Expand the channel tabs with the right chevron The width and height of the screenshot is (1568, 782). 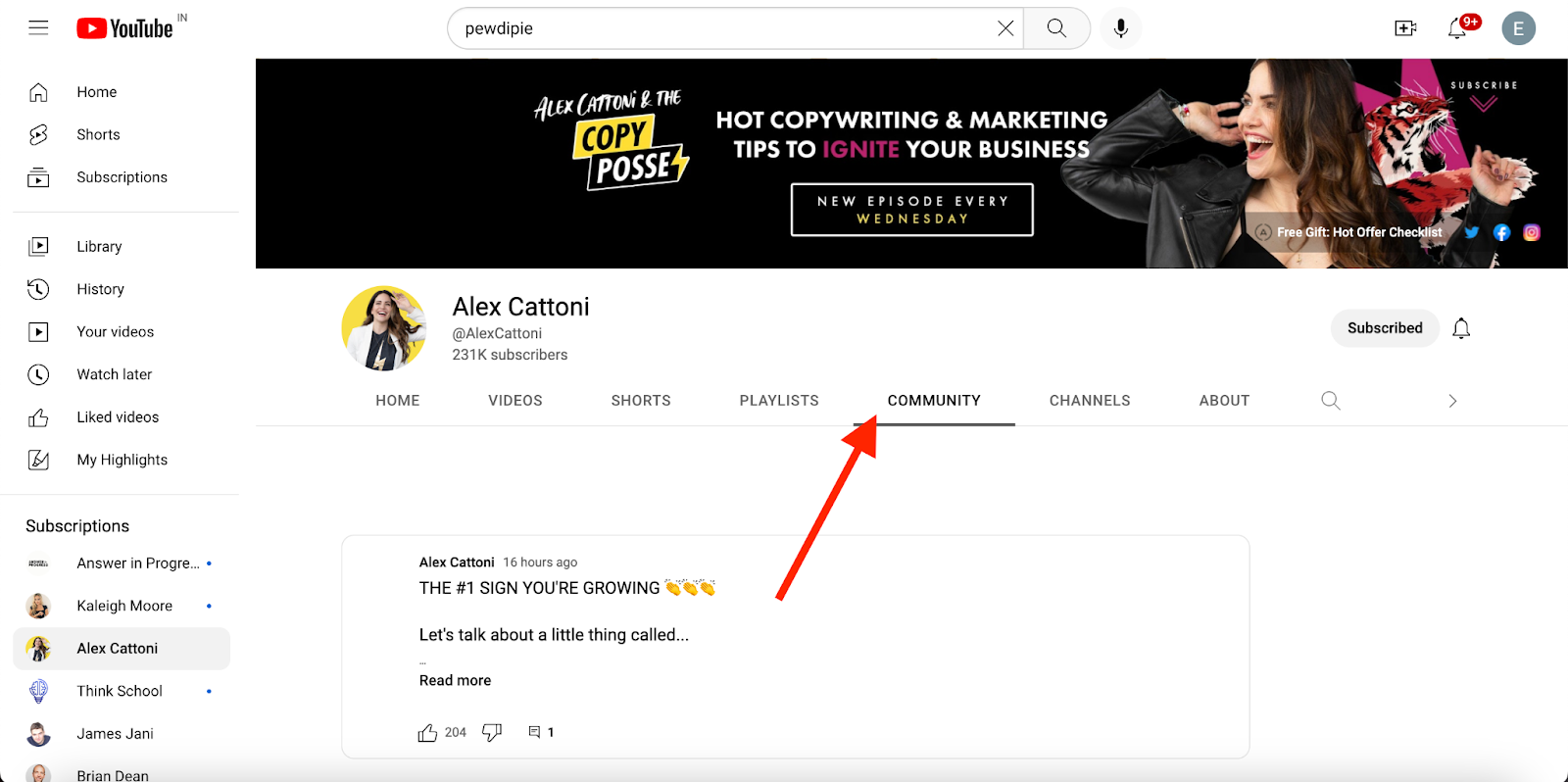pyautogui.click(x=1452, y=401)
